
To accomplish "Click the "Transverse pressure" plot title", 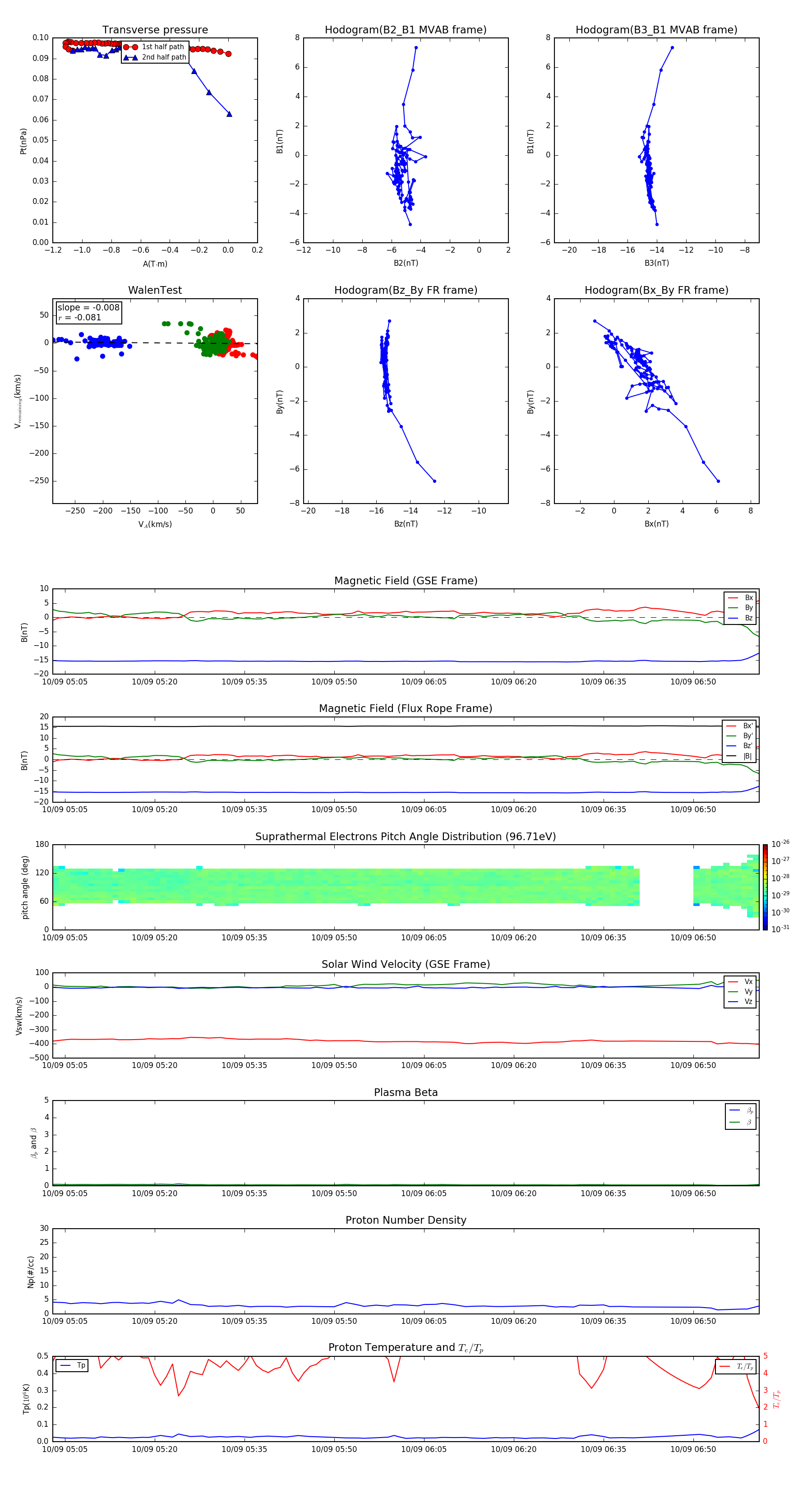I will 155,30.
